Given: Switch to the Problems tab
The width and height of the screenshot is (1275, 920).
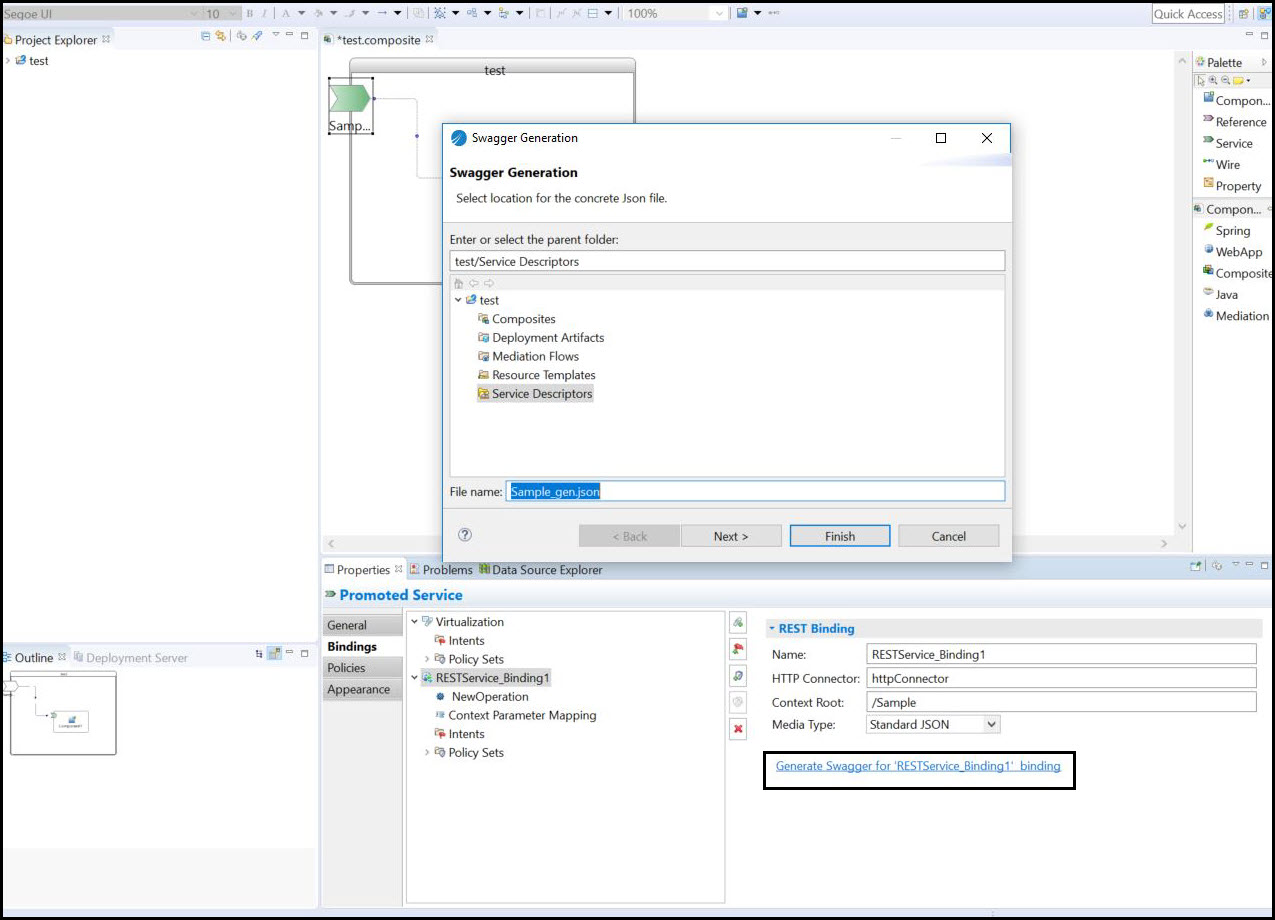Looking at the screenshot, I should click(x=446, y=570).
